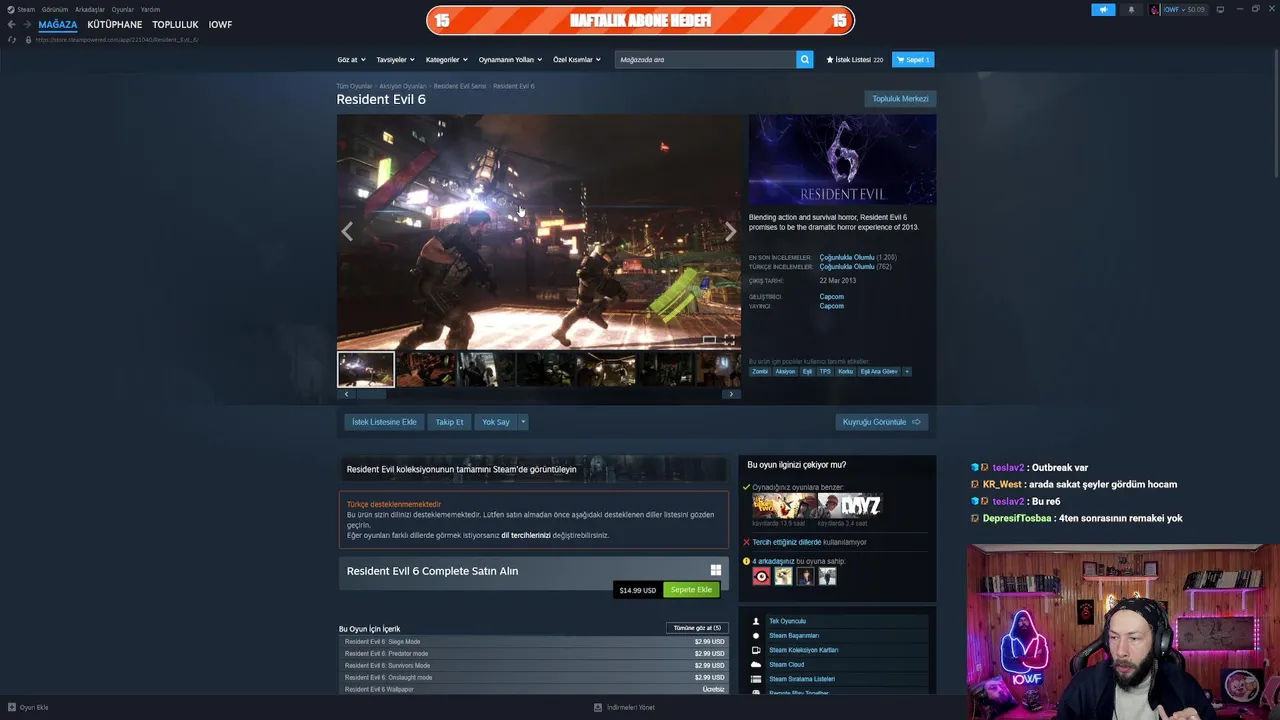Click the Yok Say button
The width and height of the screenshot is (1280, 720).
tap(496, 422)
